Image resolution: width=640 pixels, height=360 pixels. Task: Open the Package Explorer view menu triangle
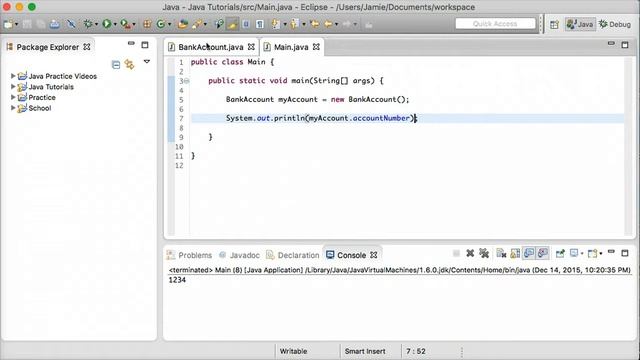point(147,62)
